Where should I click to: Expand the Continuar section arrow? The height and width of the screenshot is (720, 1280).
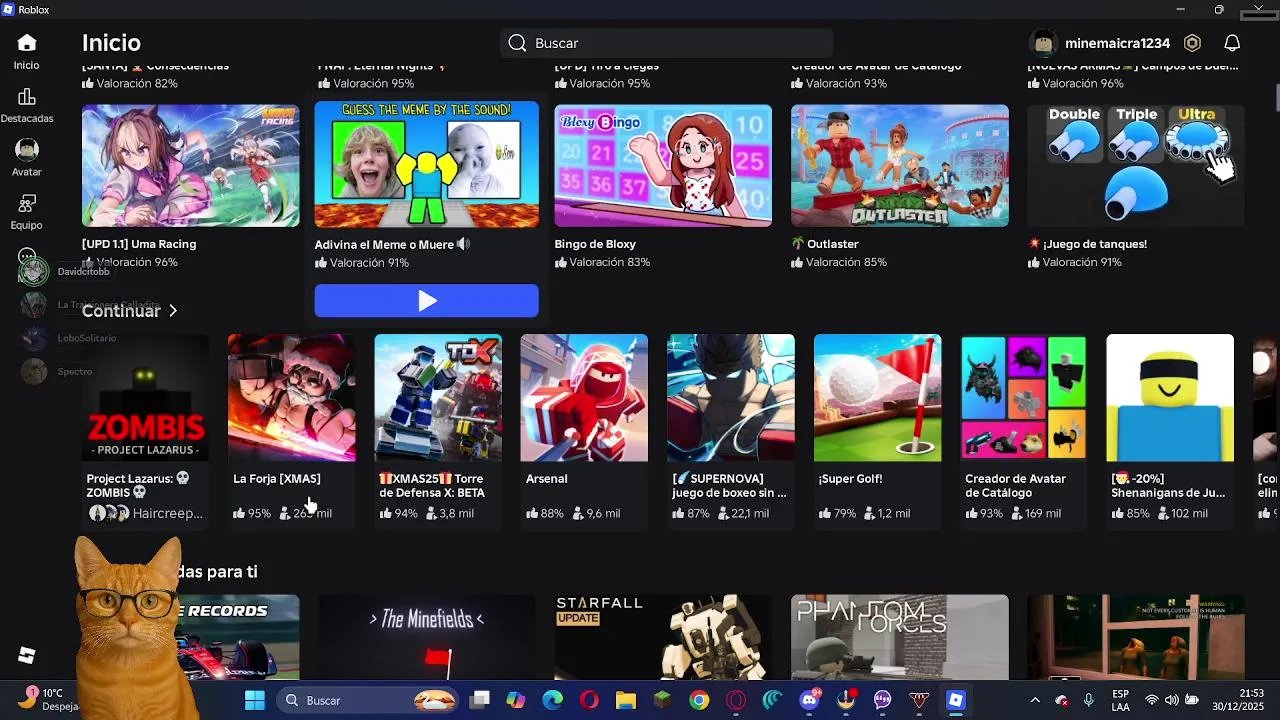(x=173, y=311)
